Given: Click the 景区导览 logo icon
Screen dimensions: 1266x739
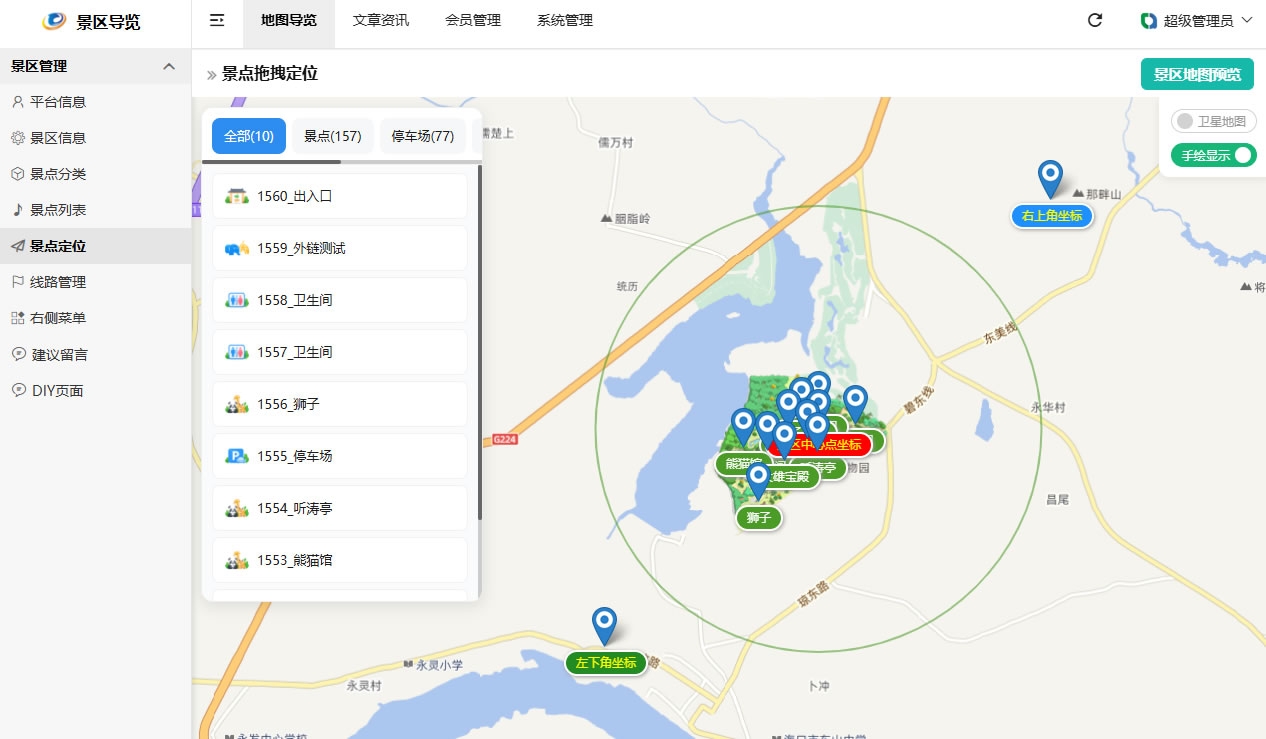Looking at the screenshot, I should pos(54,21).
